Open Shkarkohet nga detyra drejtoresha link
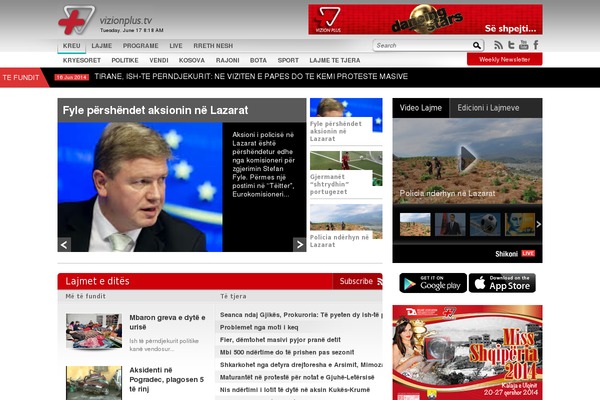The height and width of the screenshot is (400, 600). pyautogui.click(x=301, y=365)
